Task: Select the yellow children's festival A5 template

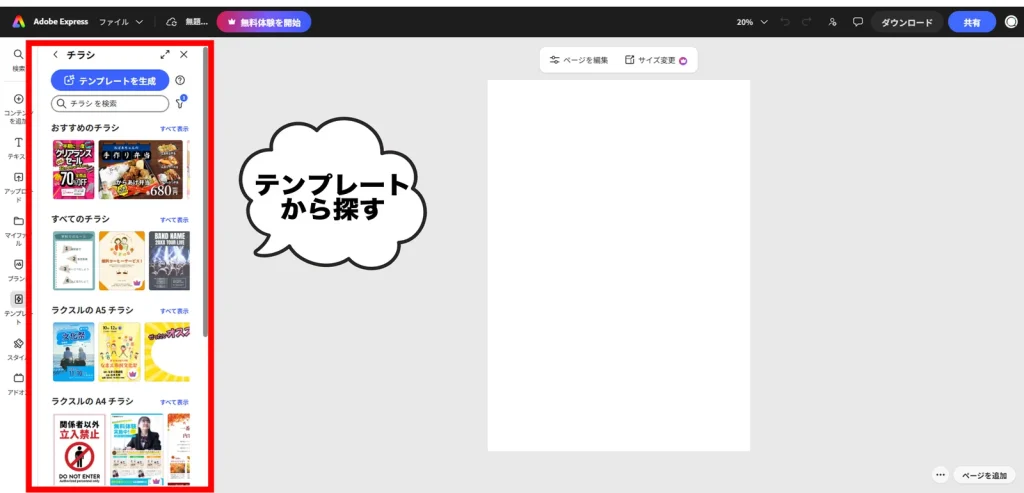Action: [120, 352]
